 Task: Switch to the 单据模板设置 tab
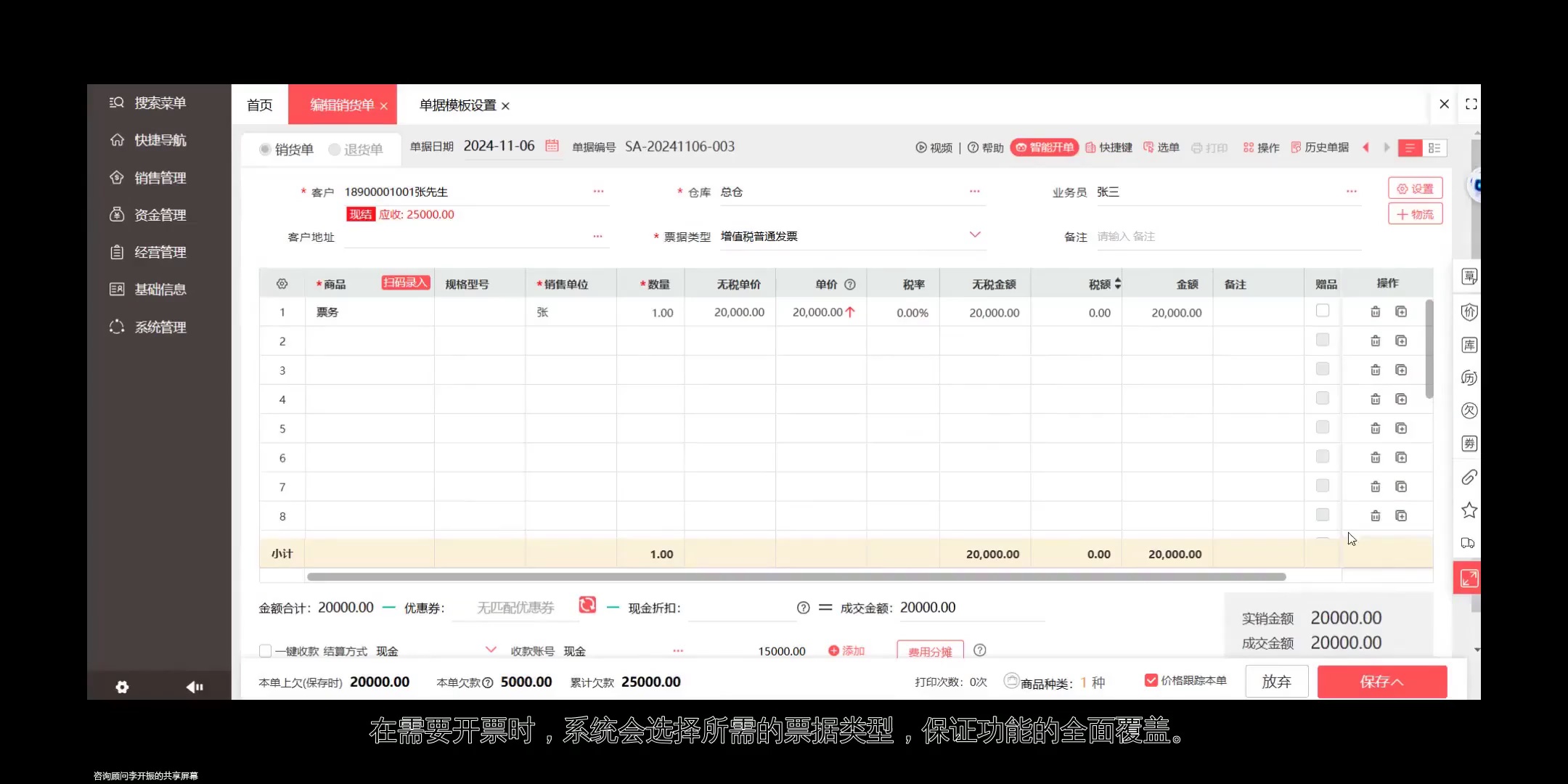pos(456,105)
